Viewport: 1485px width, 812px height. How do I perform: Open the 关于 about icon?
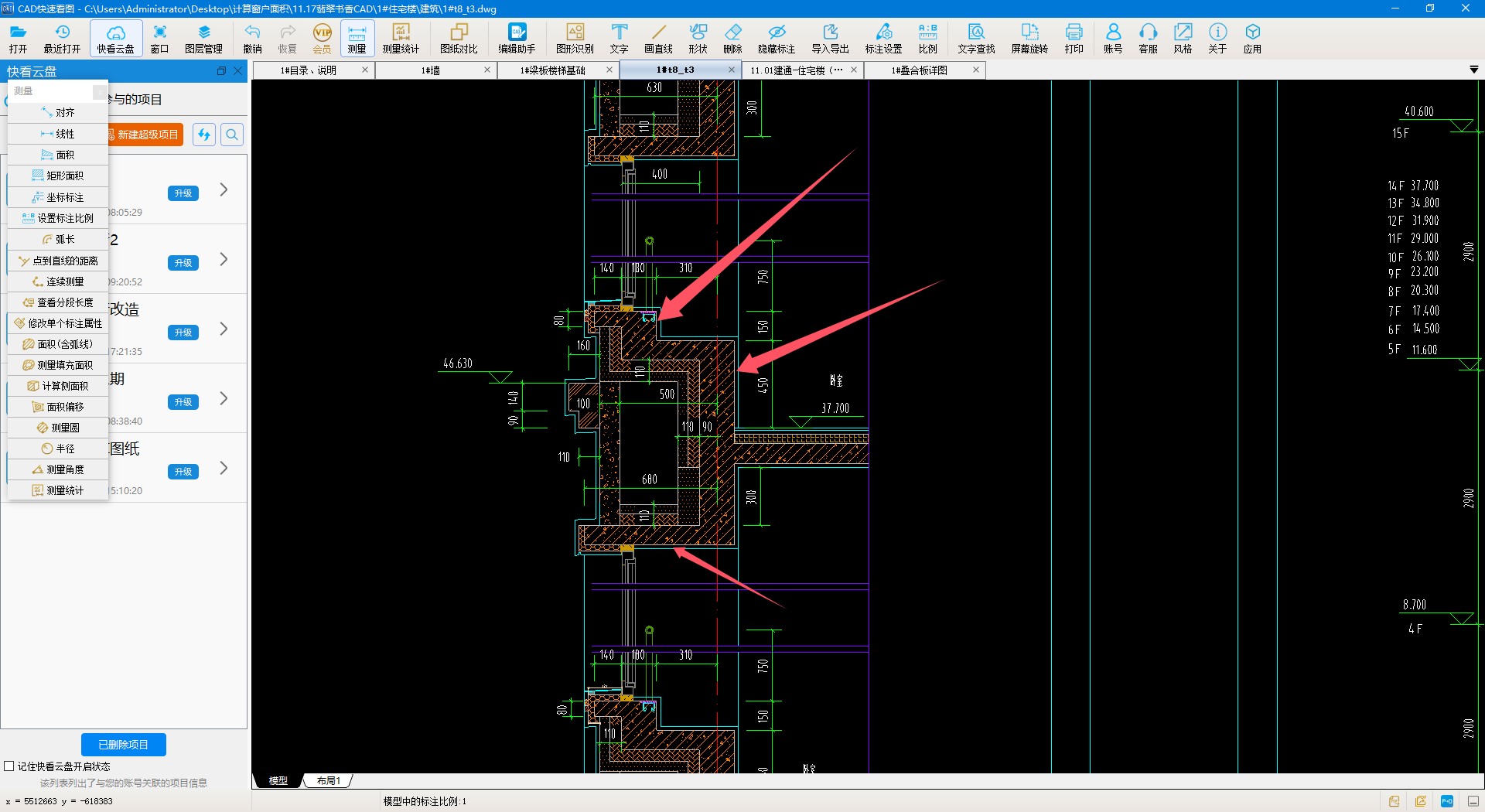1217,38
